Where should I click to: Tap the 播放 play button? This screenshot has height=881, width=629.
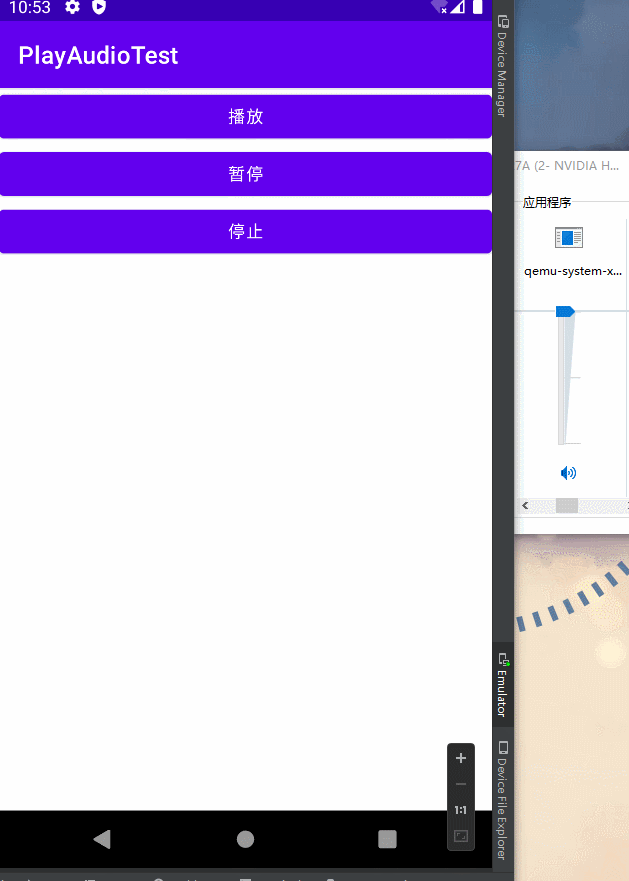[246, 116]
